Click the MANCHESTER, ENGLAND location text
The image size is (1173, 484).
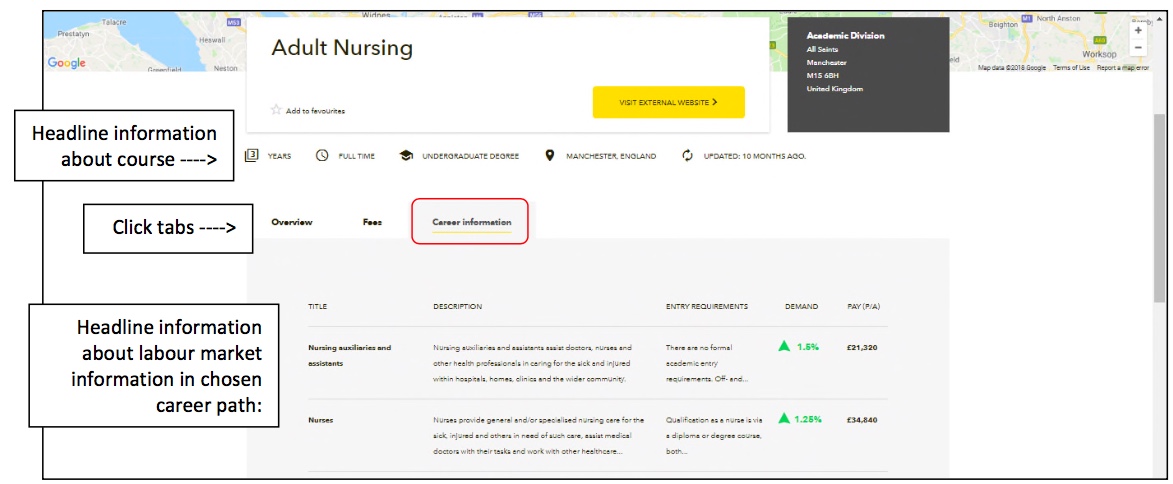(611, 156)
